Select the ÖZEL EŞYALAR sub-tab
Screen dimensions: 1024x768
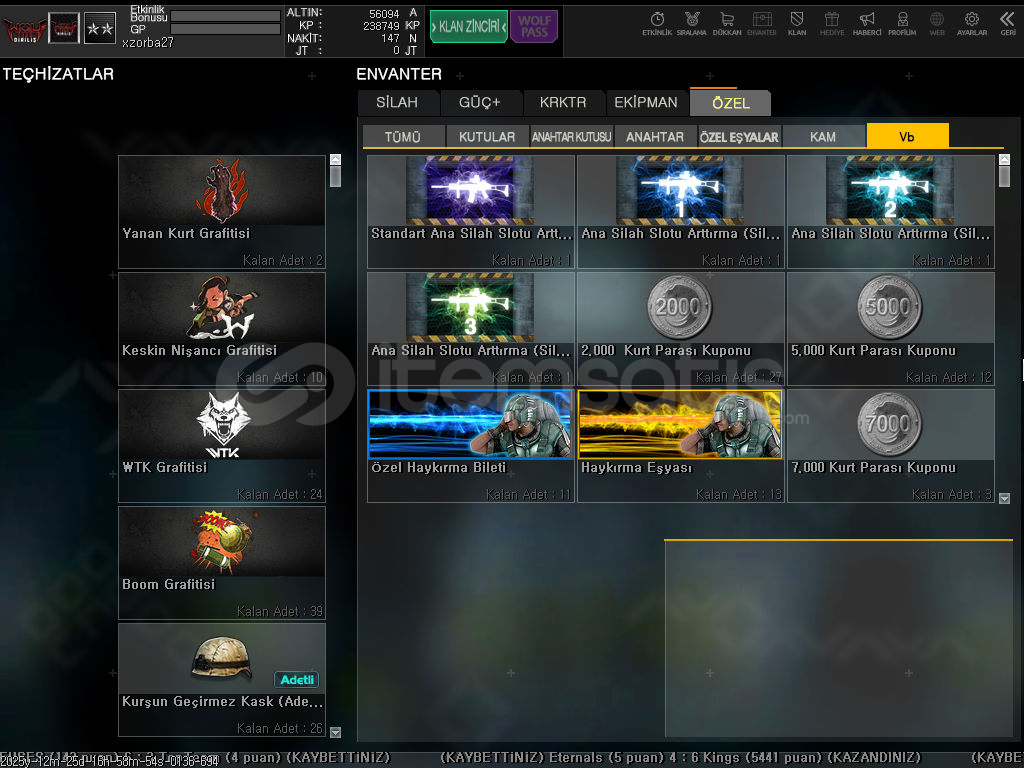tap(739, 136)
